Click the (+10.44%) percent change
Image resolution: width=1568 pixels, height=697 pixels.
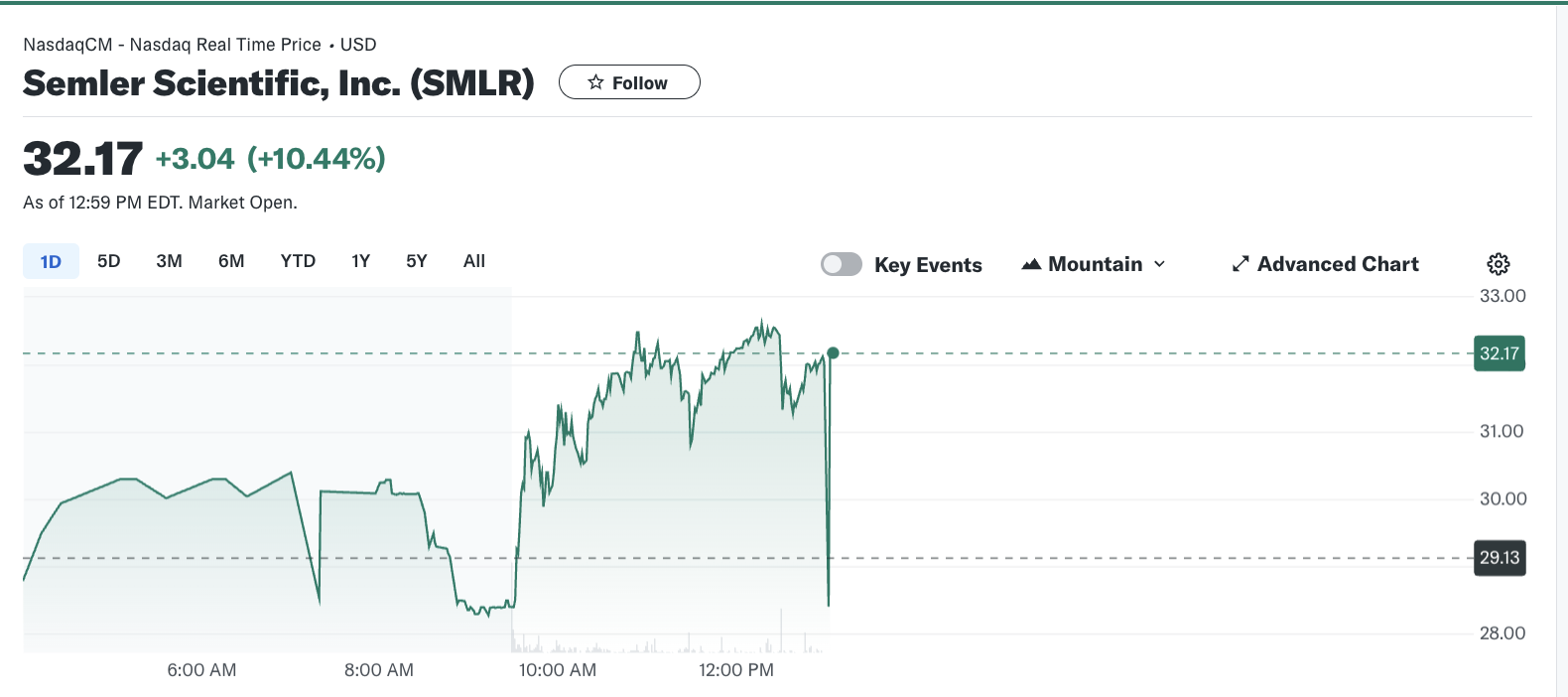pyautogui.click(x=317, y=159)
